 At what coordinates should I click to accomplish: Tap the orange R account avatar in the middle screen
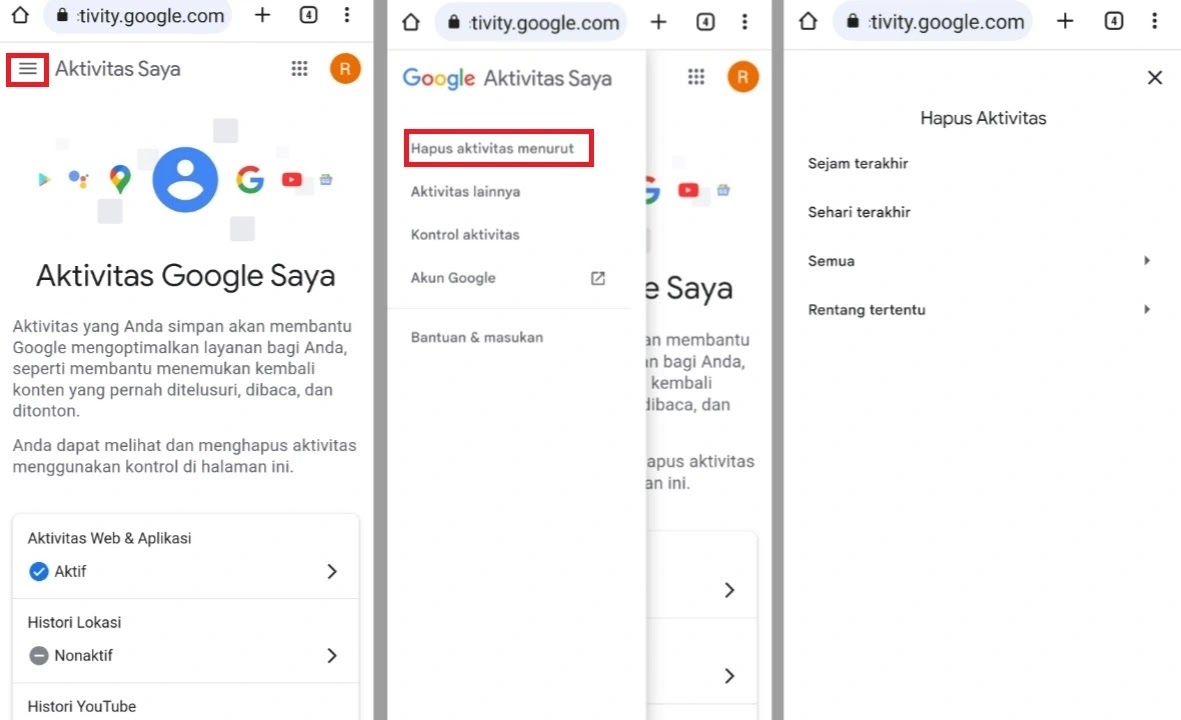coord(743,77)
